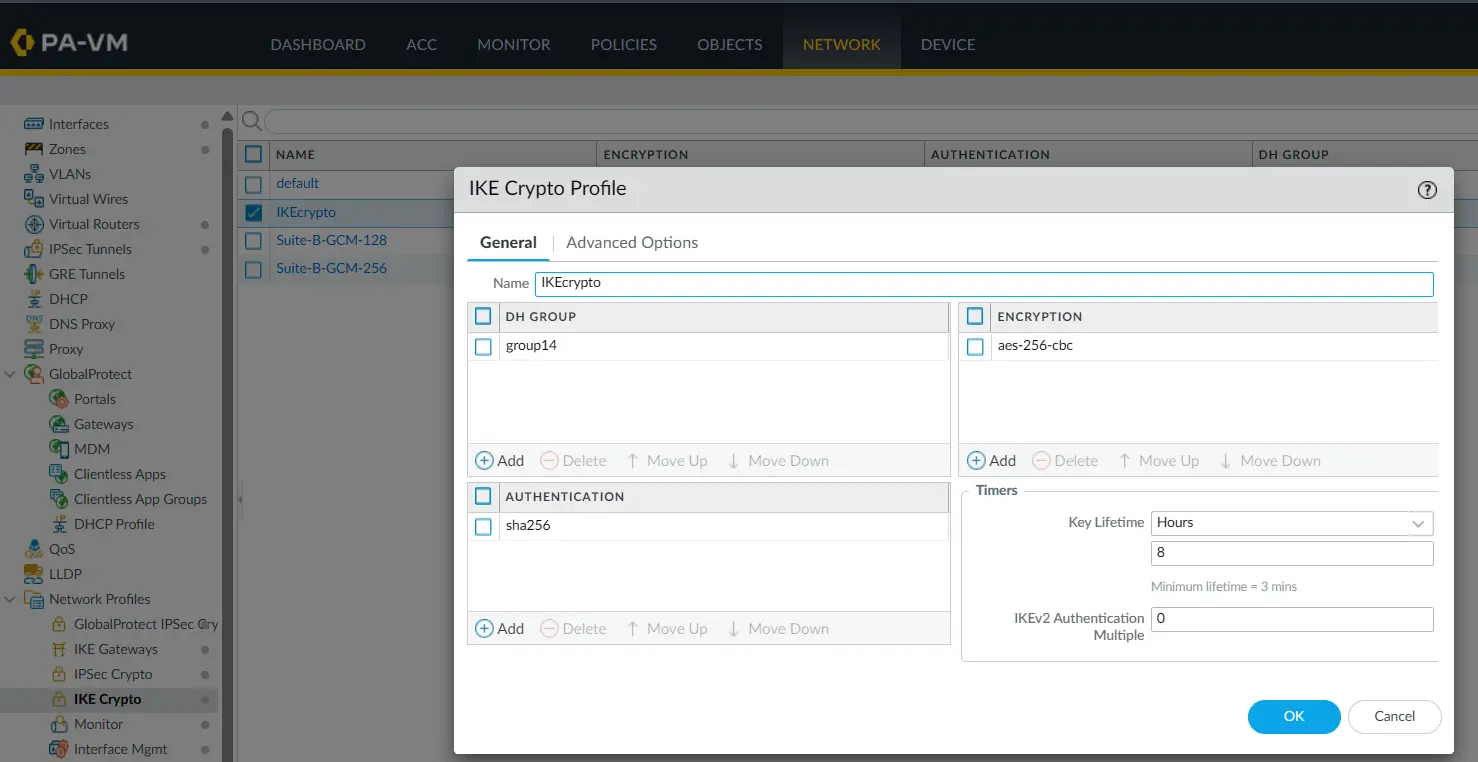The image size is (1478, 762).
Task: Click the Interface Mgmt icon
Action: pos(58,749)
